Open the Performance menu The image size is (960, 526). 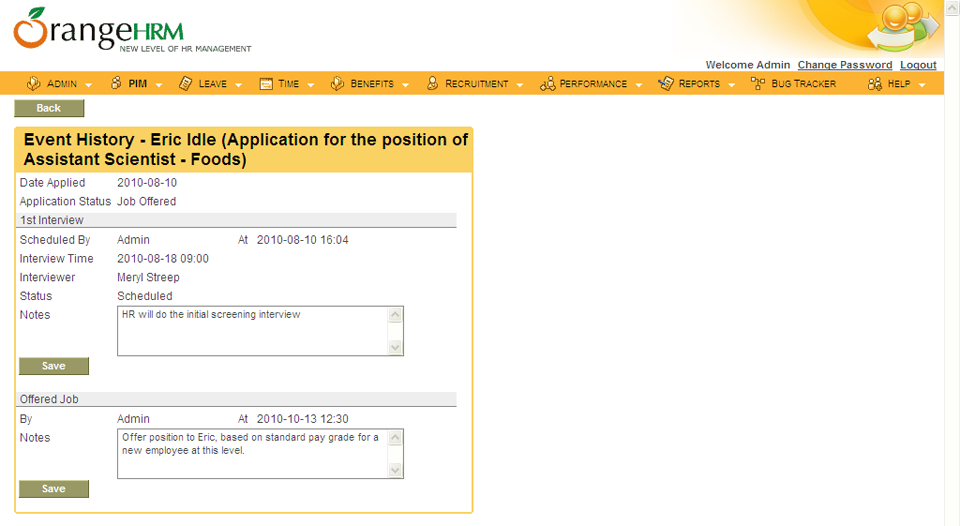tap(593, 84)
